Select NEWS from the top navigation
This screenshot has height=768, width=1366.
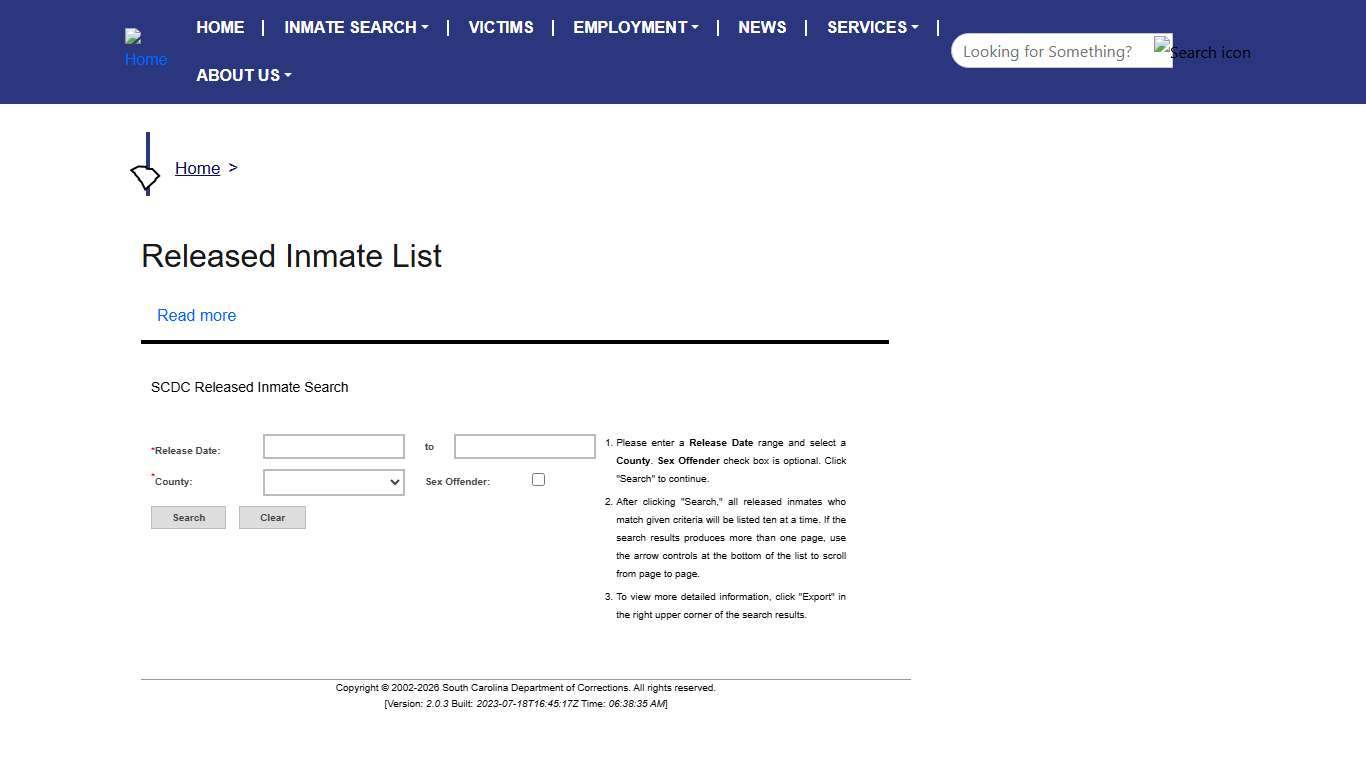click(x=762, y=27)
